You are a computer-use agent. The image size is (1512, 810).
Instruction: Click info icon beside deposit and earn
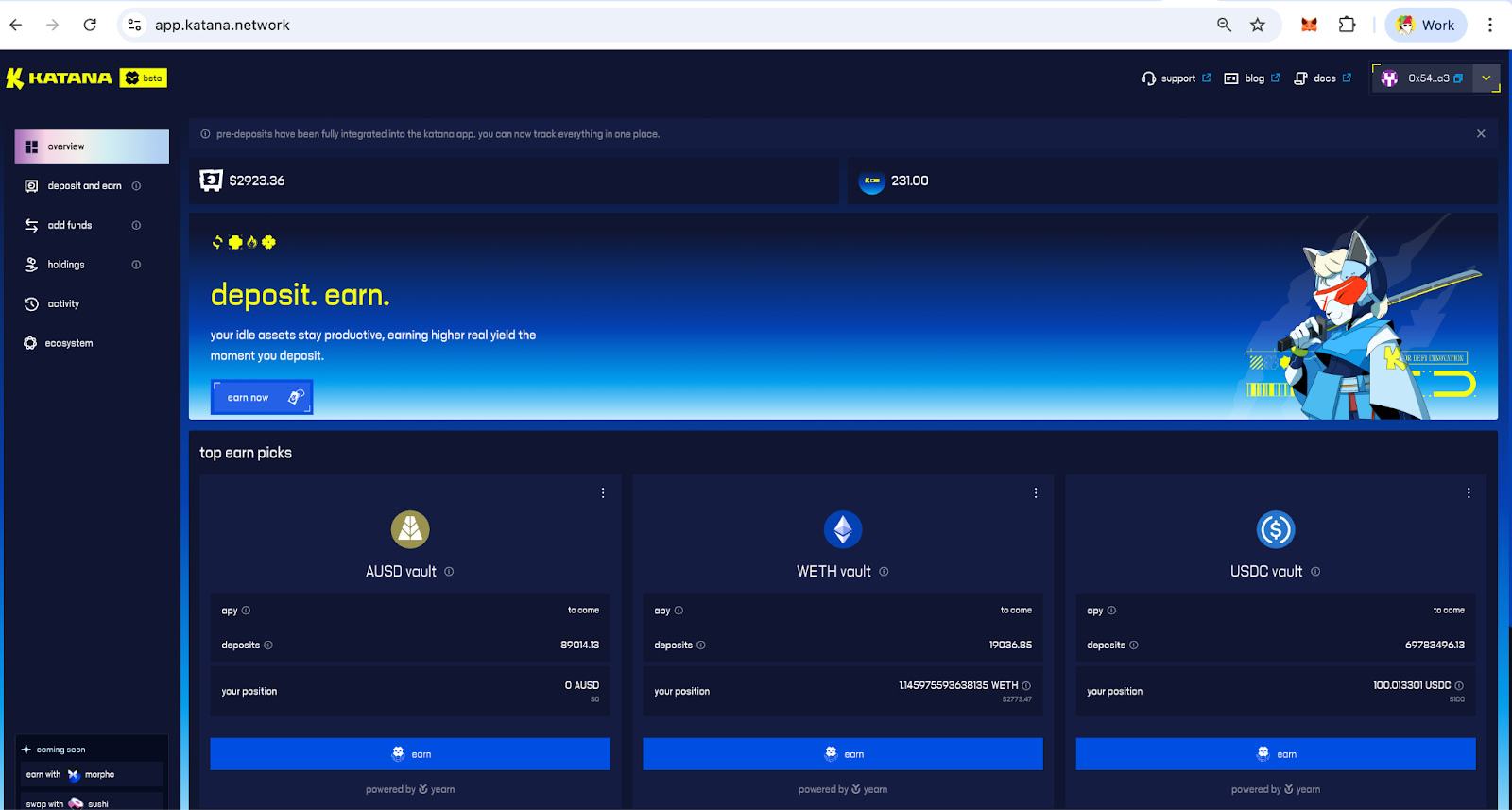coord(136,186)
